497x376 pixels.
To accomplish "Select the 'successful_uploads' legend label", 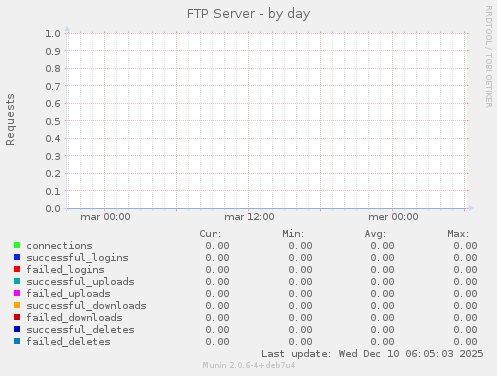I will (x=80, y=282).
